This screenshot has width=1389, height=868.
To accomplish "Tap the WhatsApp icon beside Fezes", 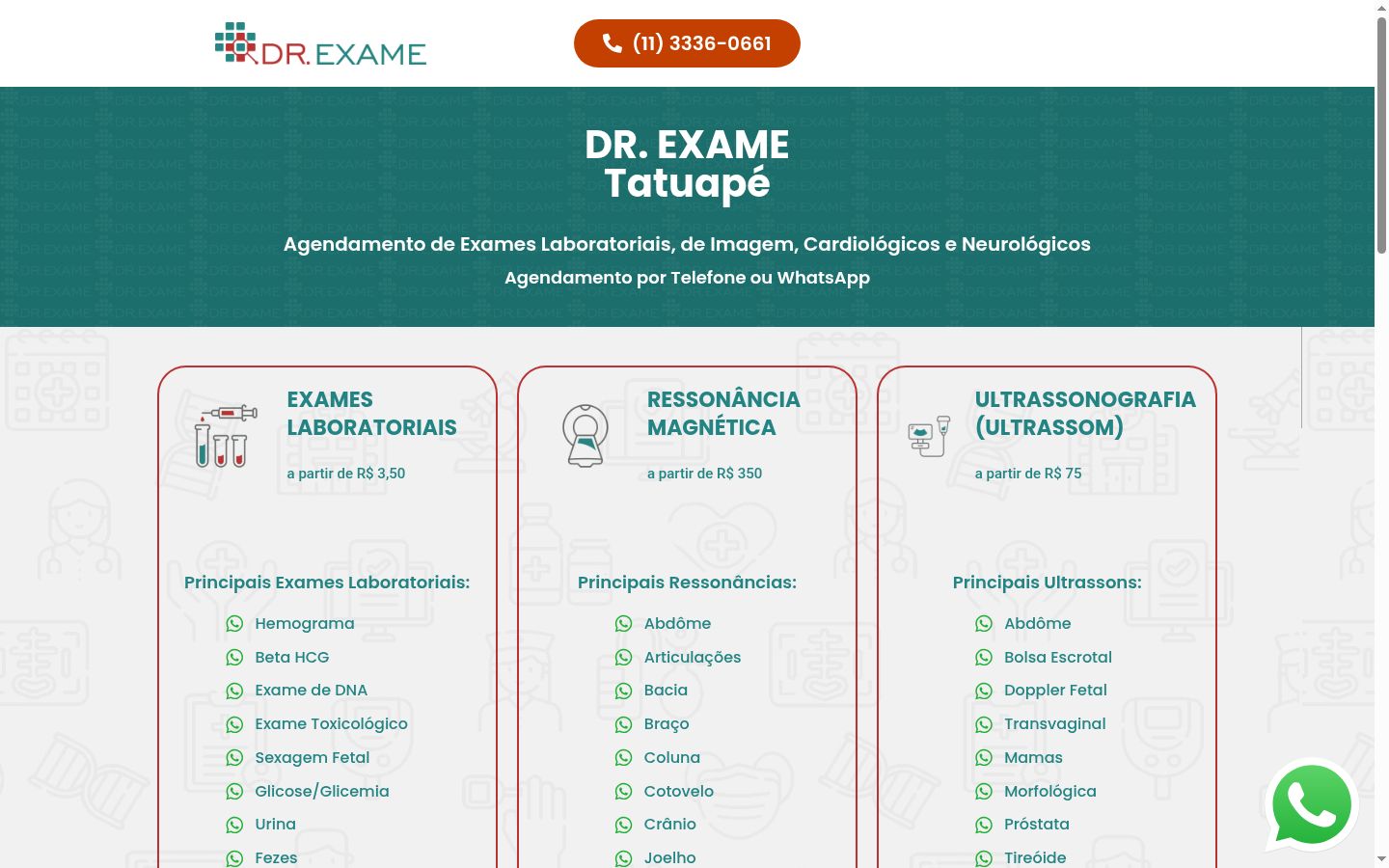I will tap(234, 858).
